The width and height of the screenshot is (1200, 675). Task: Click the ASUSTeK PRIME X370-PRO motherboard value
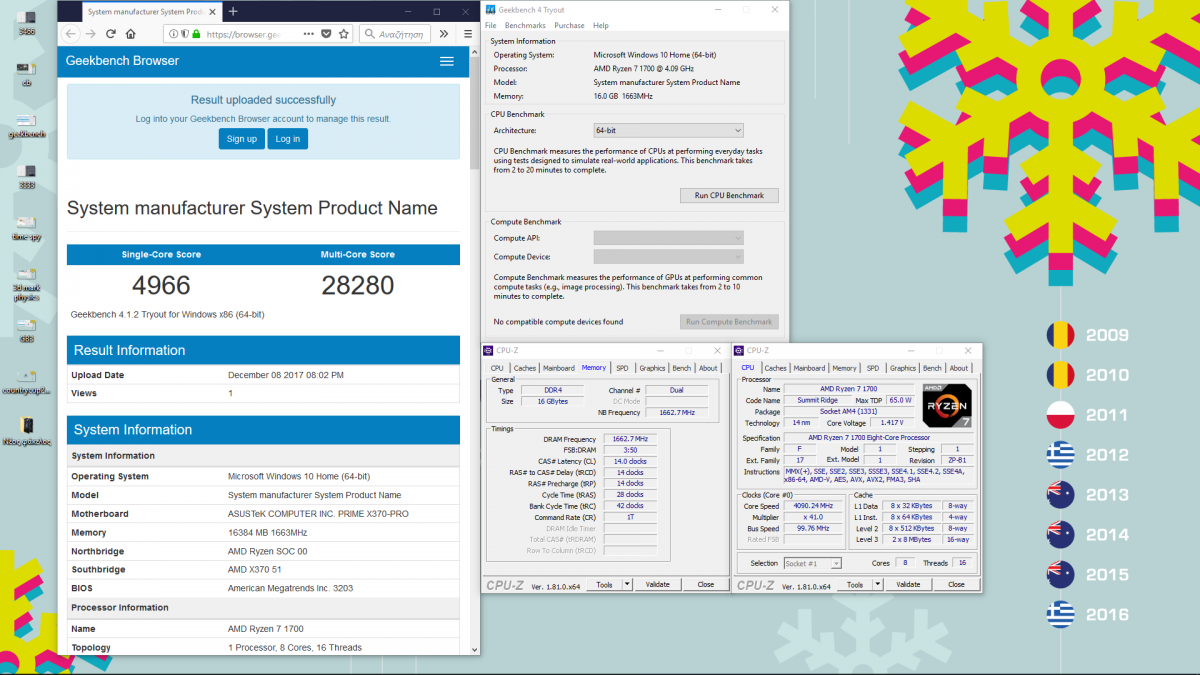click(x=318, y=514)
